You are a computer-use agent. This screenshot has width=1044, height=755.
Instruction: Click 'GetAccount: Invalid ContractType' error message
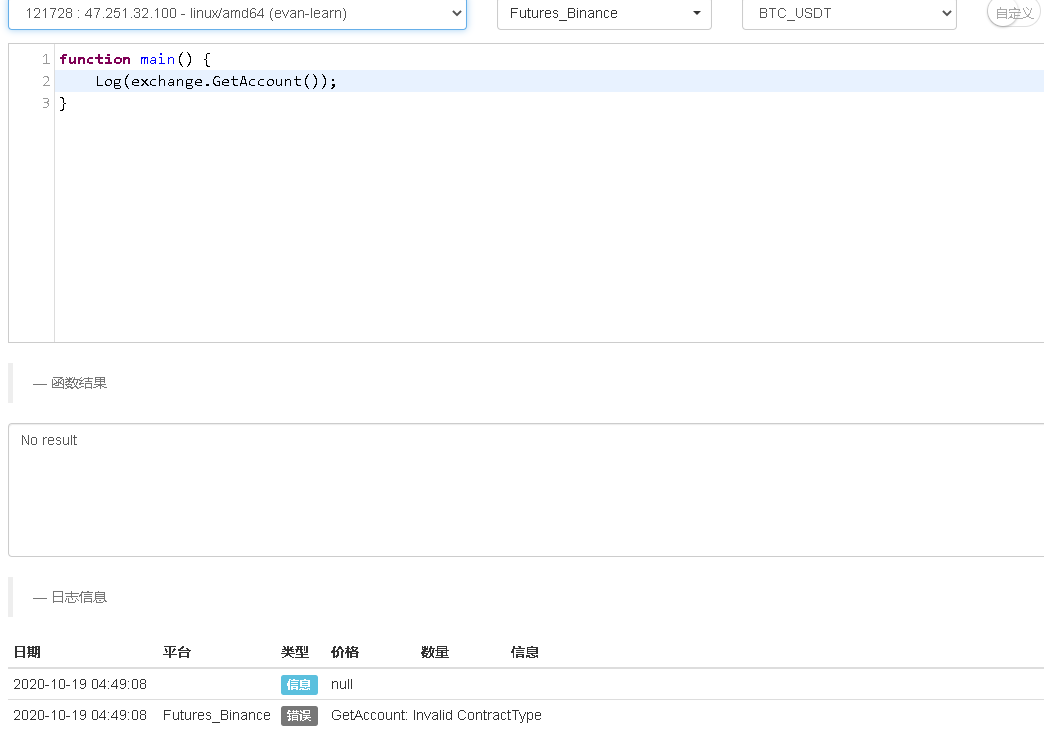pos(436,716)
